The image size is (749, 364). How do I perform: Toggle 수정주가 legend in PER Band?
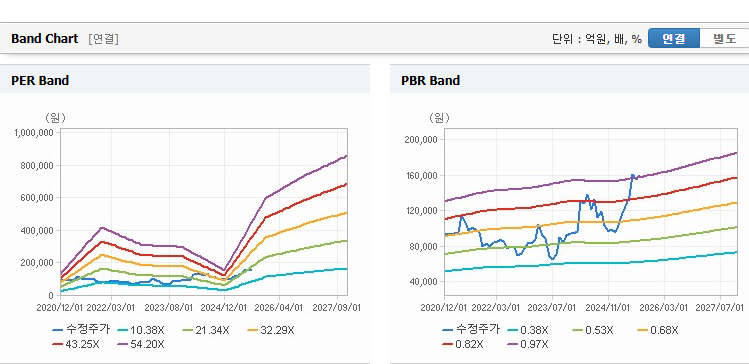81,330
